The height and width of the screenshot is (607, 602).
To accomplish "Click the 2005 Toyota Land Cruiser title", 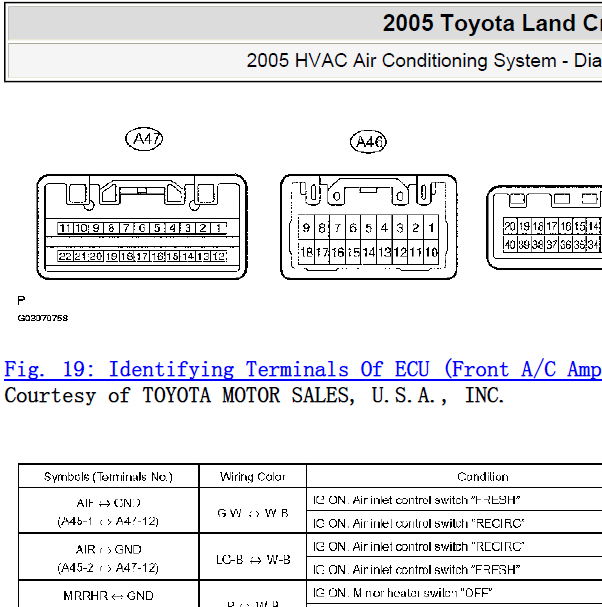I will coord(492,23).
